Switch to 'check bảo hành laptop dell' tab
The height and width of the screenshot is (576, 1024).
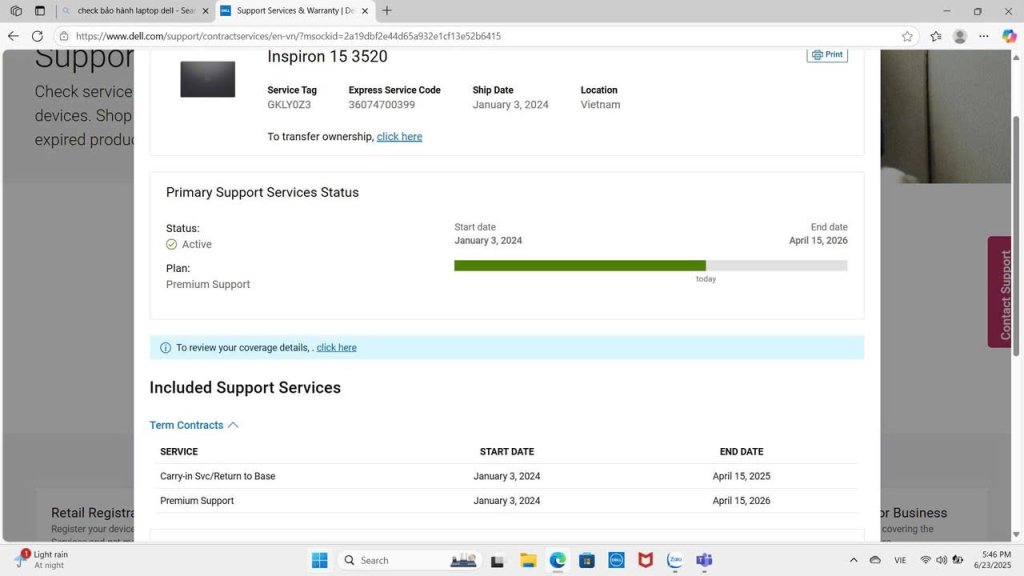136,10
